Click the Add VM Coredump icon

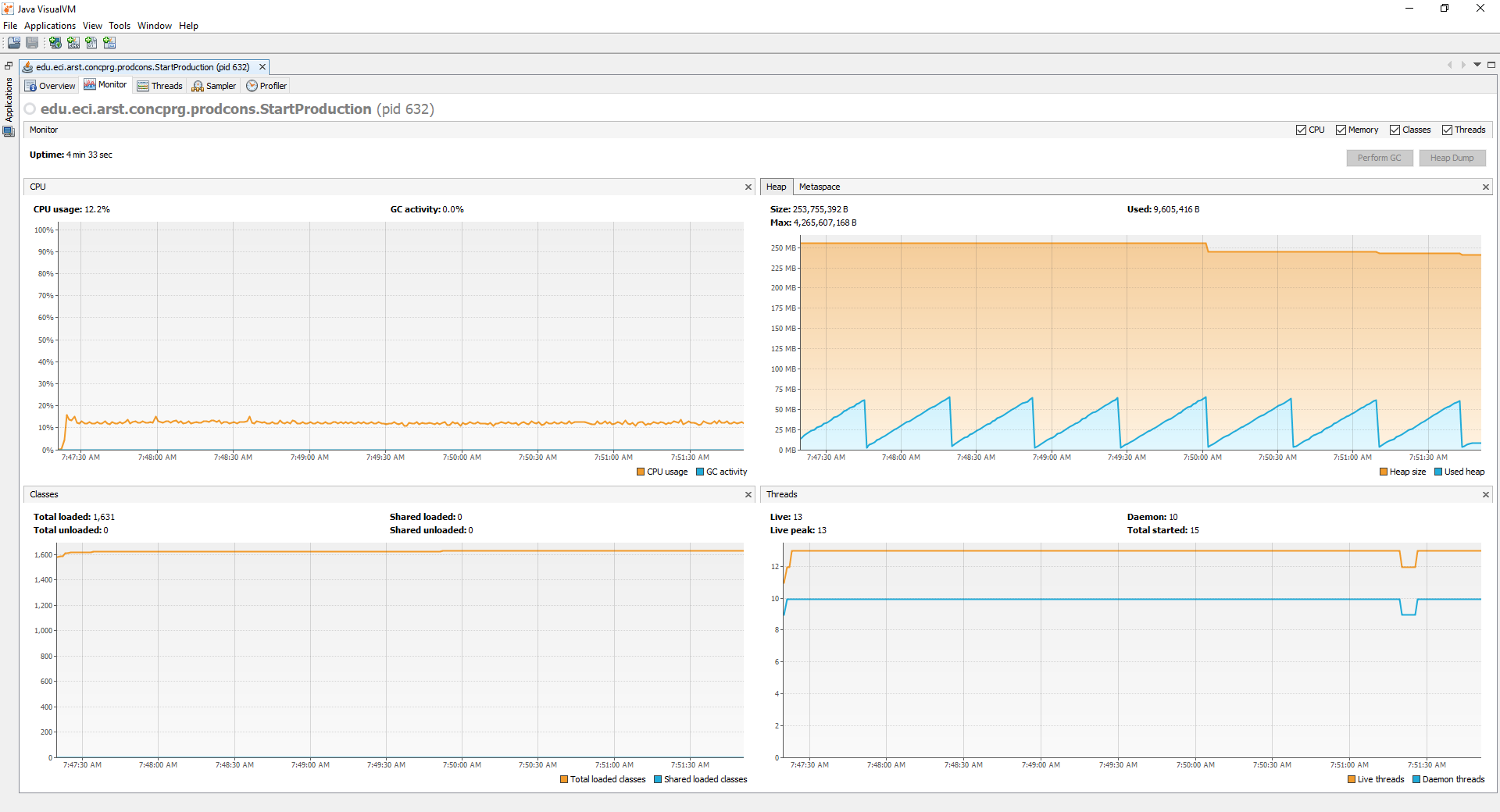tap(91, 43)
